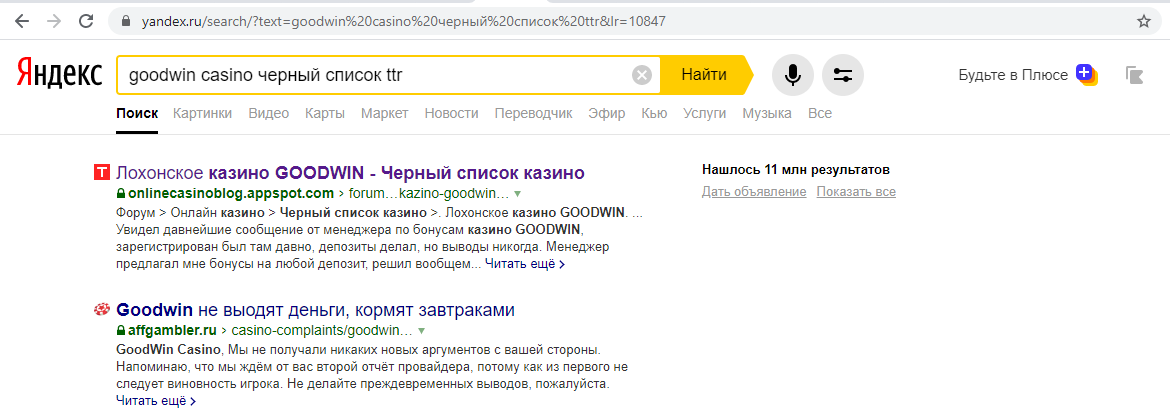Clear the search query with the X icon

coord(642,75)
